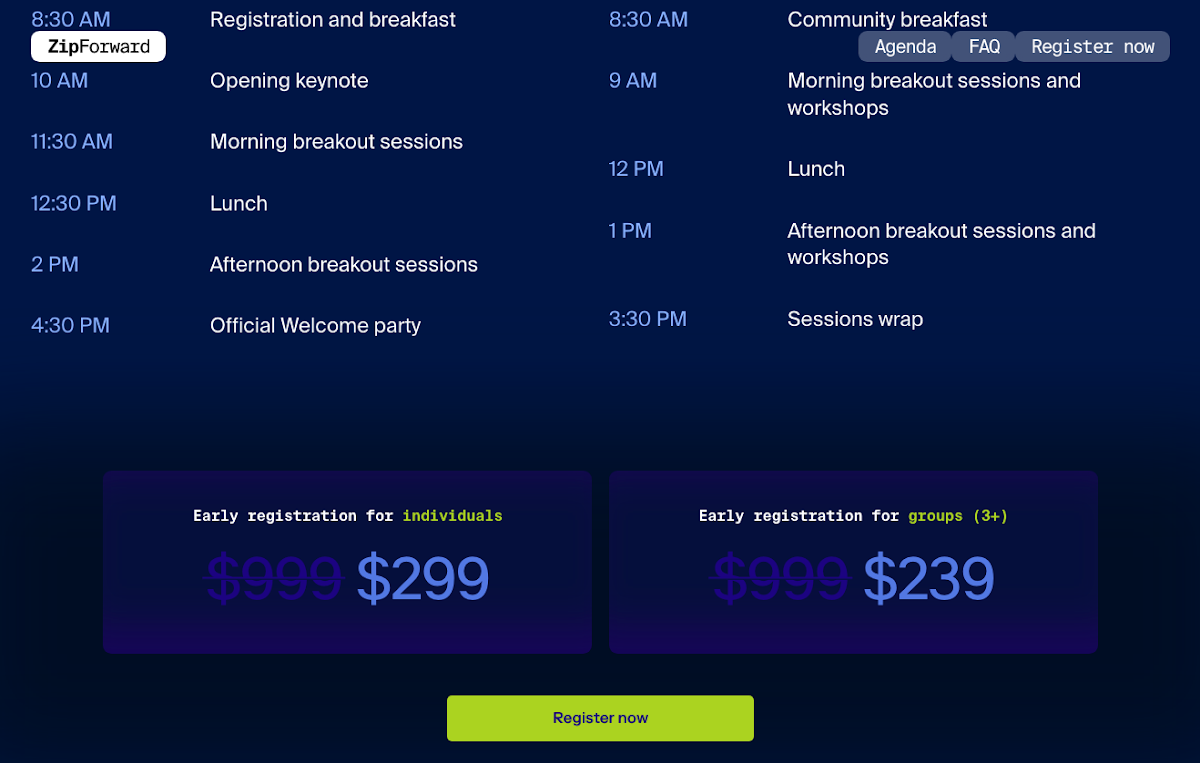Image resolution: width=1200 pixels, height=763 pixels.
Task: Click Register now in top navigation
Action: [1093, 47]
